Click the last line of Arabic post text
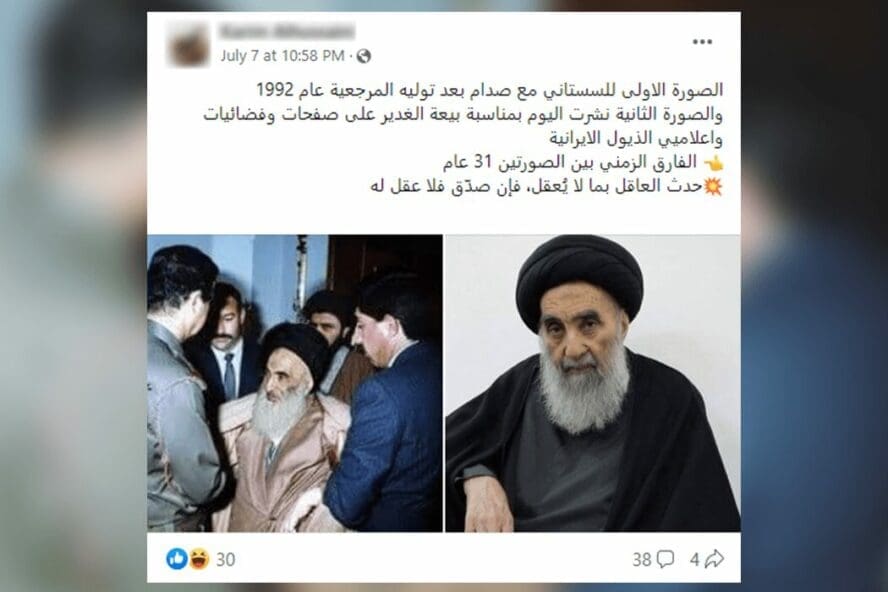The height and width of the screenshot is (592, 888). (547, 186)
